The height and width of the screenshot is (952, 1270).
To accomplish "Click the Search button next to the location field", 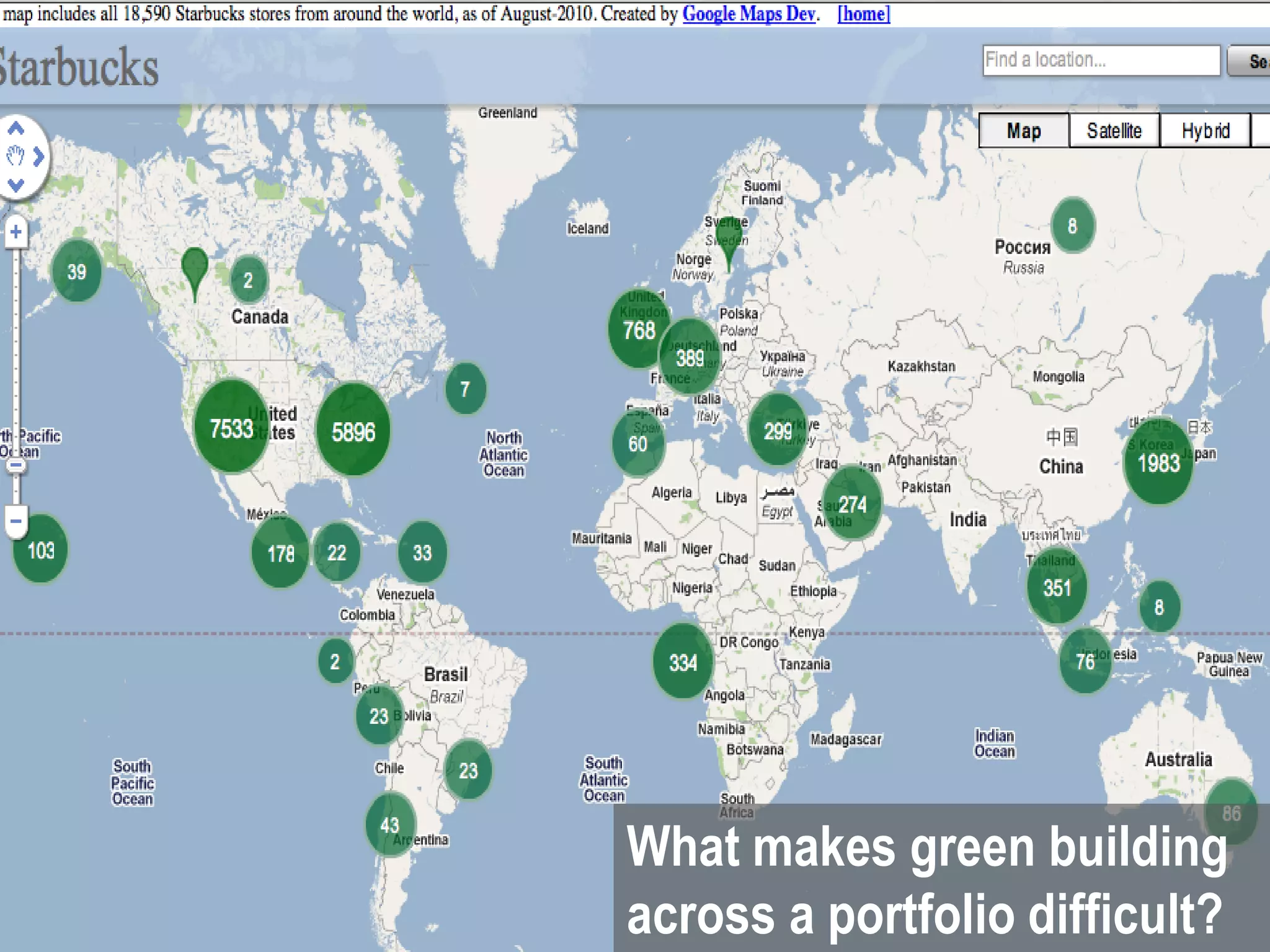I will click(1248, 61).
